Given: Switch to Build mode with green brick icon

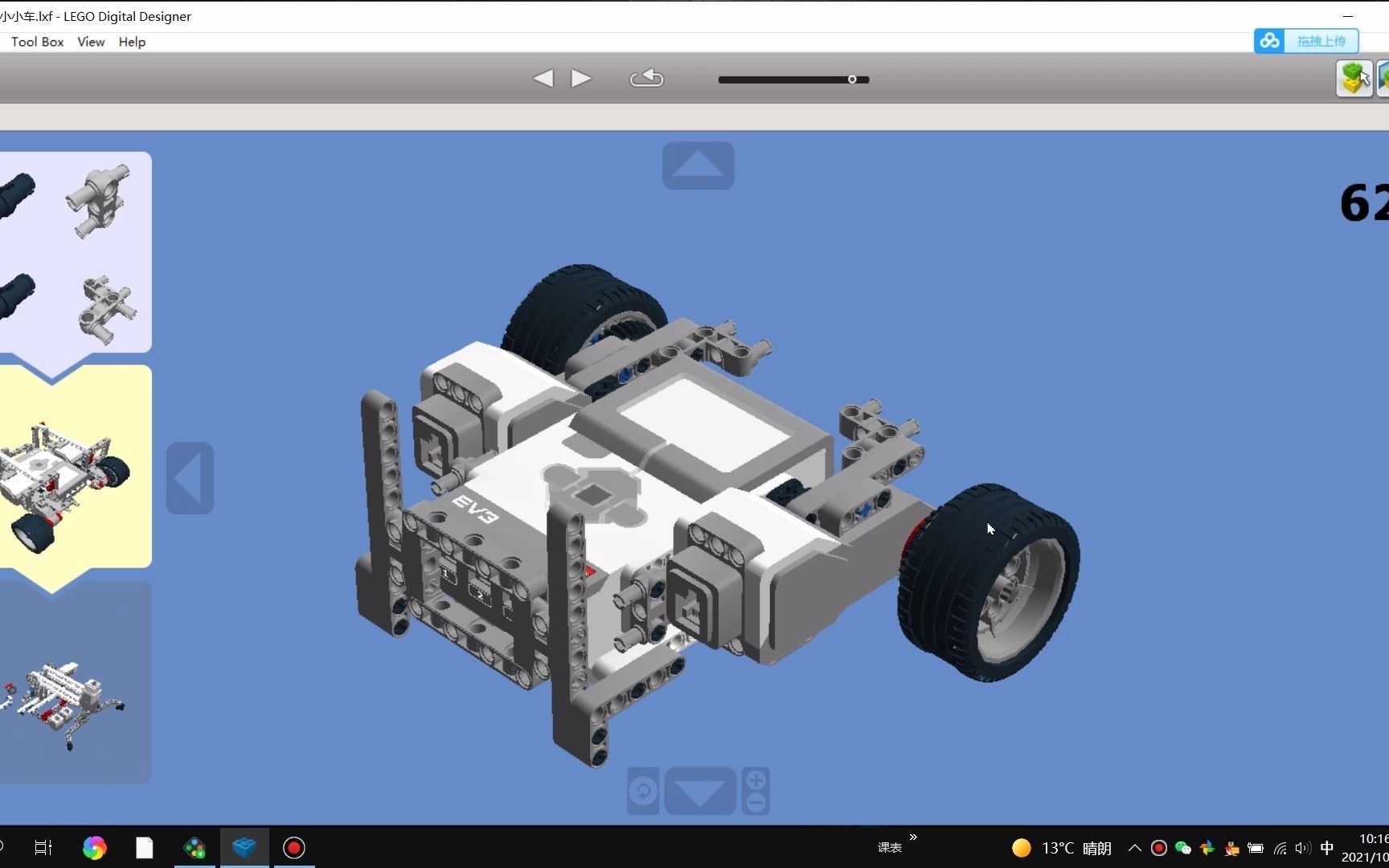Looking at the screenshot, I should tap(1354, 79).
